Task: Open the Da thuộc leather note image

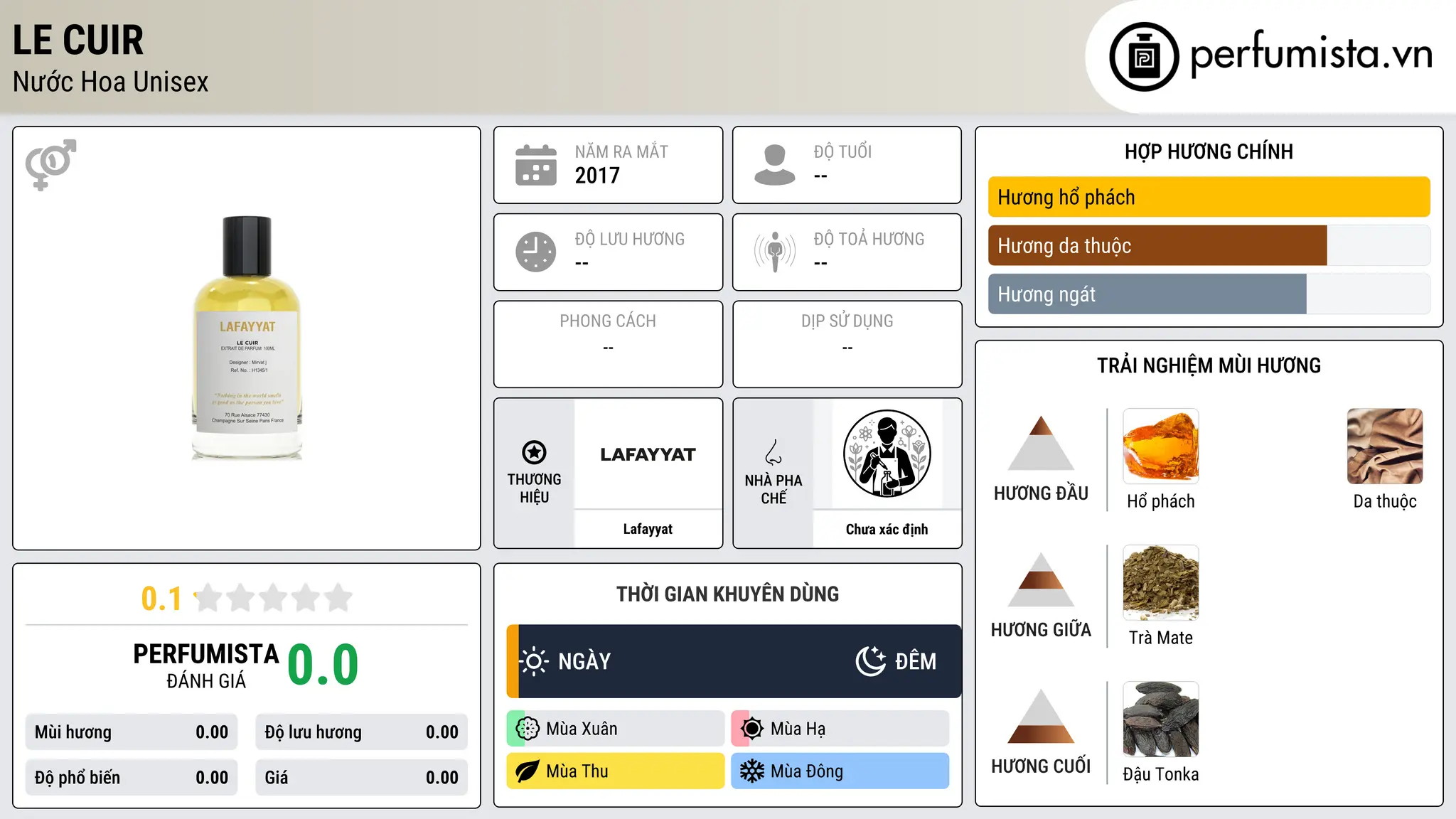Action: [x=1385, y=446]
